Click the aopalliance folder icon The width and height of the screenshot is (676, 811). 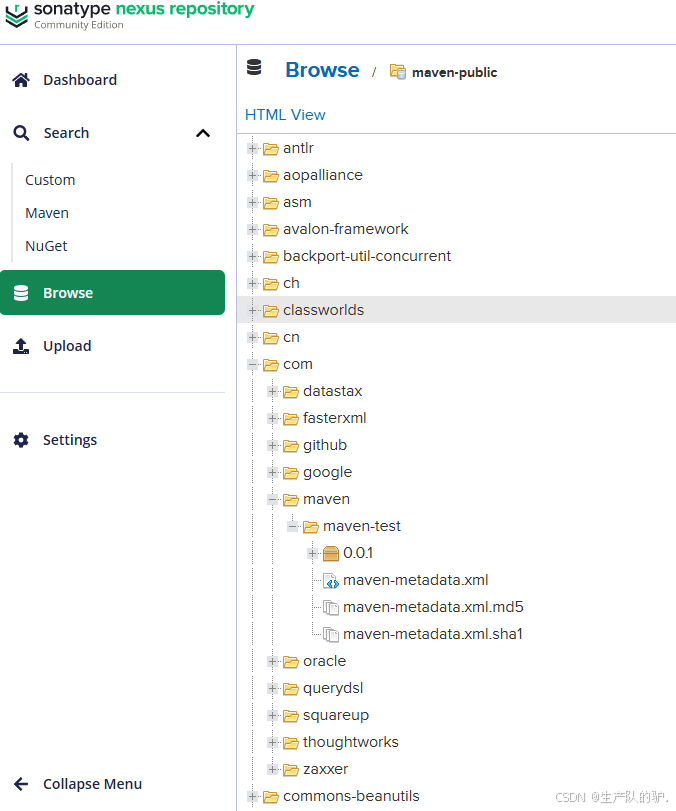(x=271, y=176)
